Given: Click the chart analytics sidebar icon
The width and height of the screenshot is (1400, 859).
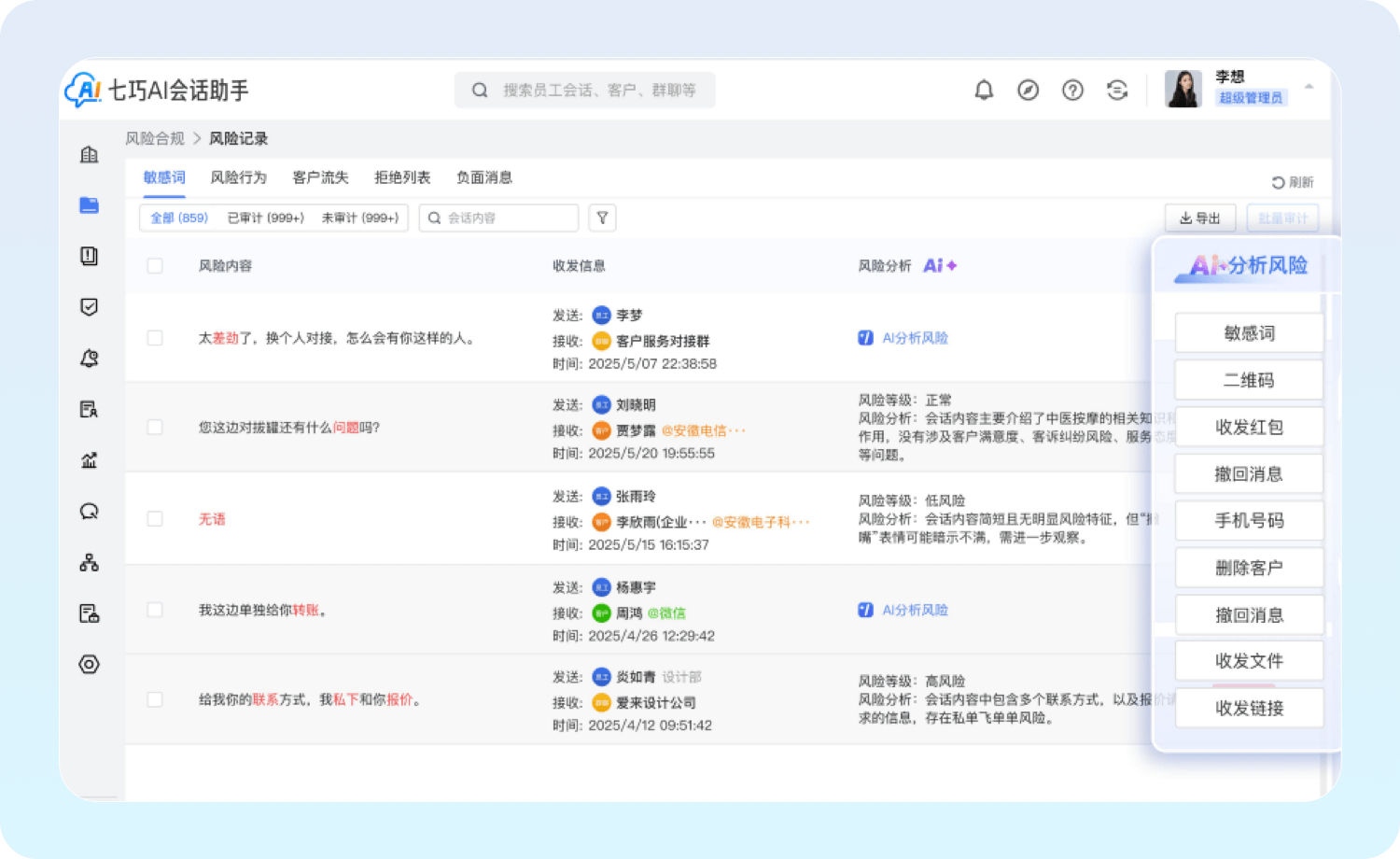Looking at the screenshot, I should coord(90,460).
